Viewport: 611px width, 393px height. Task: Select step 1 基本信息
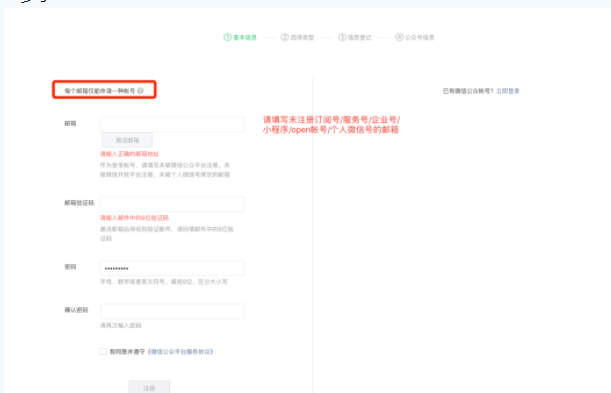[x=240, y=37]
